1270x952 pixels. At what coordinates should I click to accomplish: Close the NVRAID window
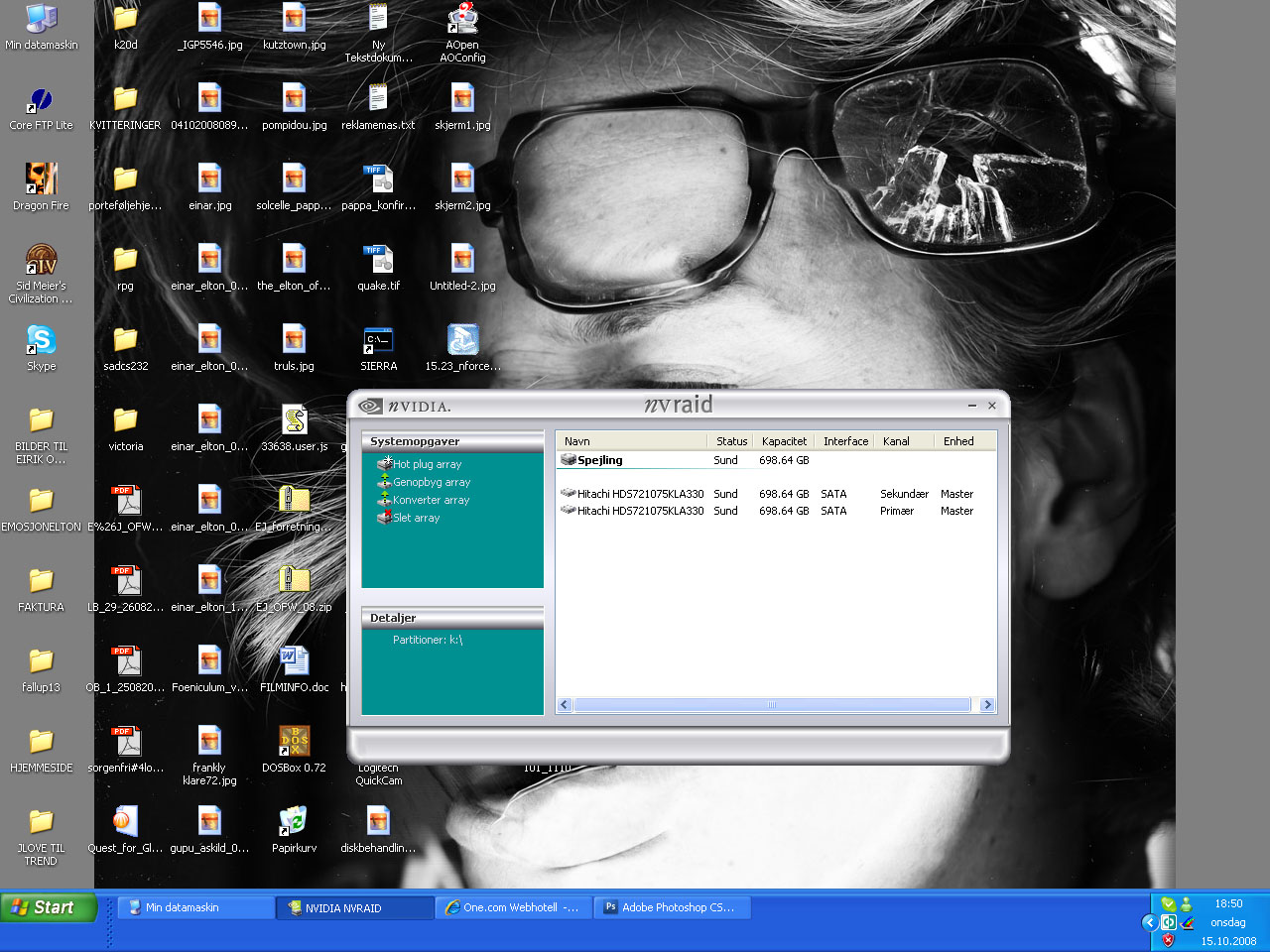coord(992,406)
